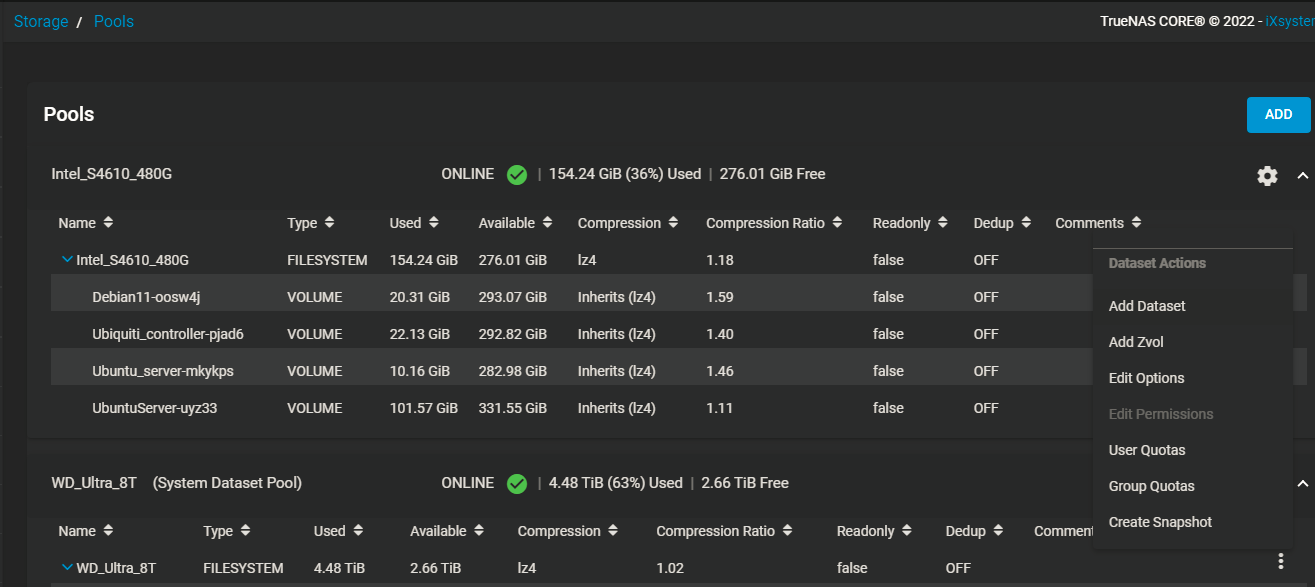Sort the first table by Type
Image resolution: width=1315 pixels, height=587 pixels.
[x=311, y=223]
